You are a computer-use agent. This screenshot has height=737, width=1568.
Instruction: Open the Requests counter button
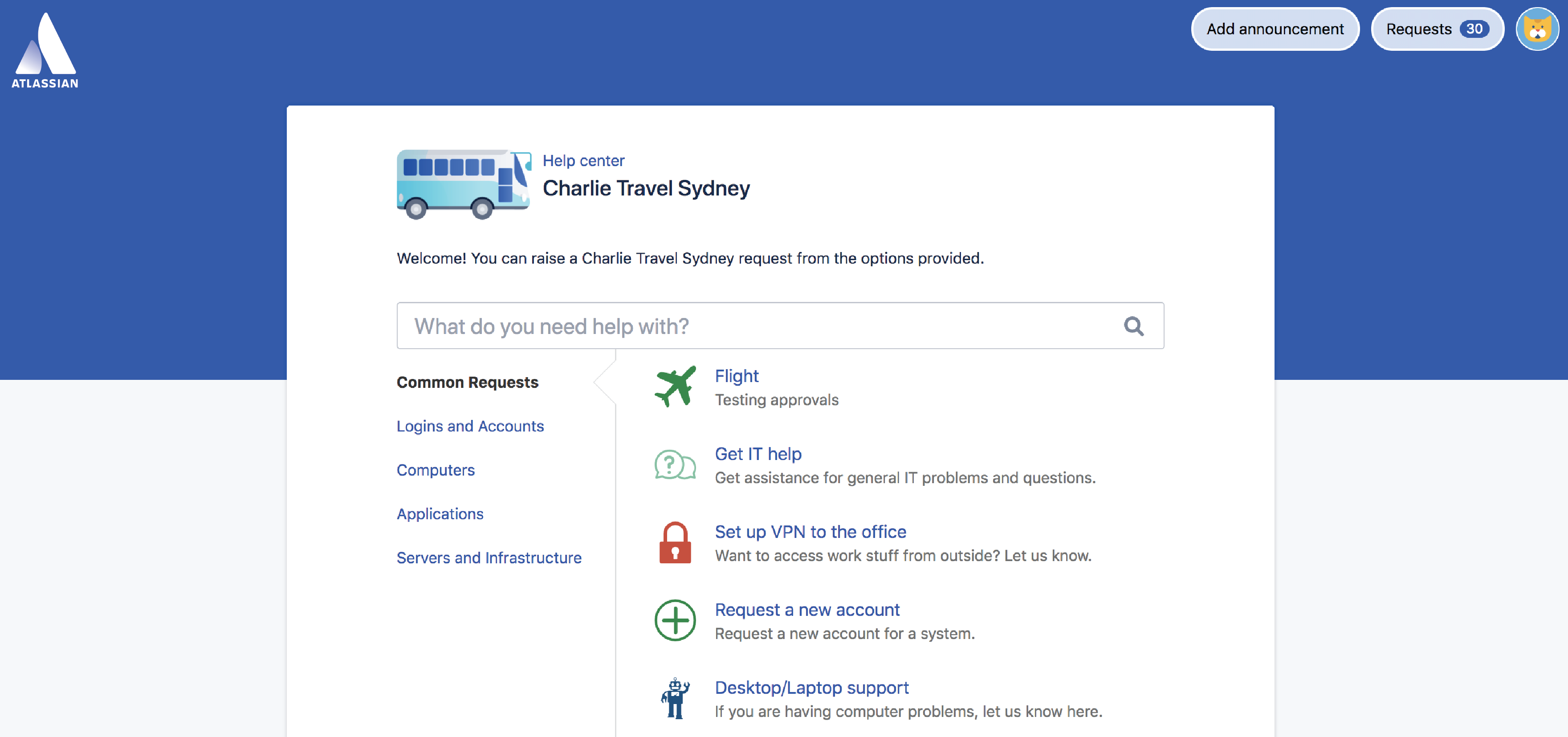point(1436,27)
